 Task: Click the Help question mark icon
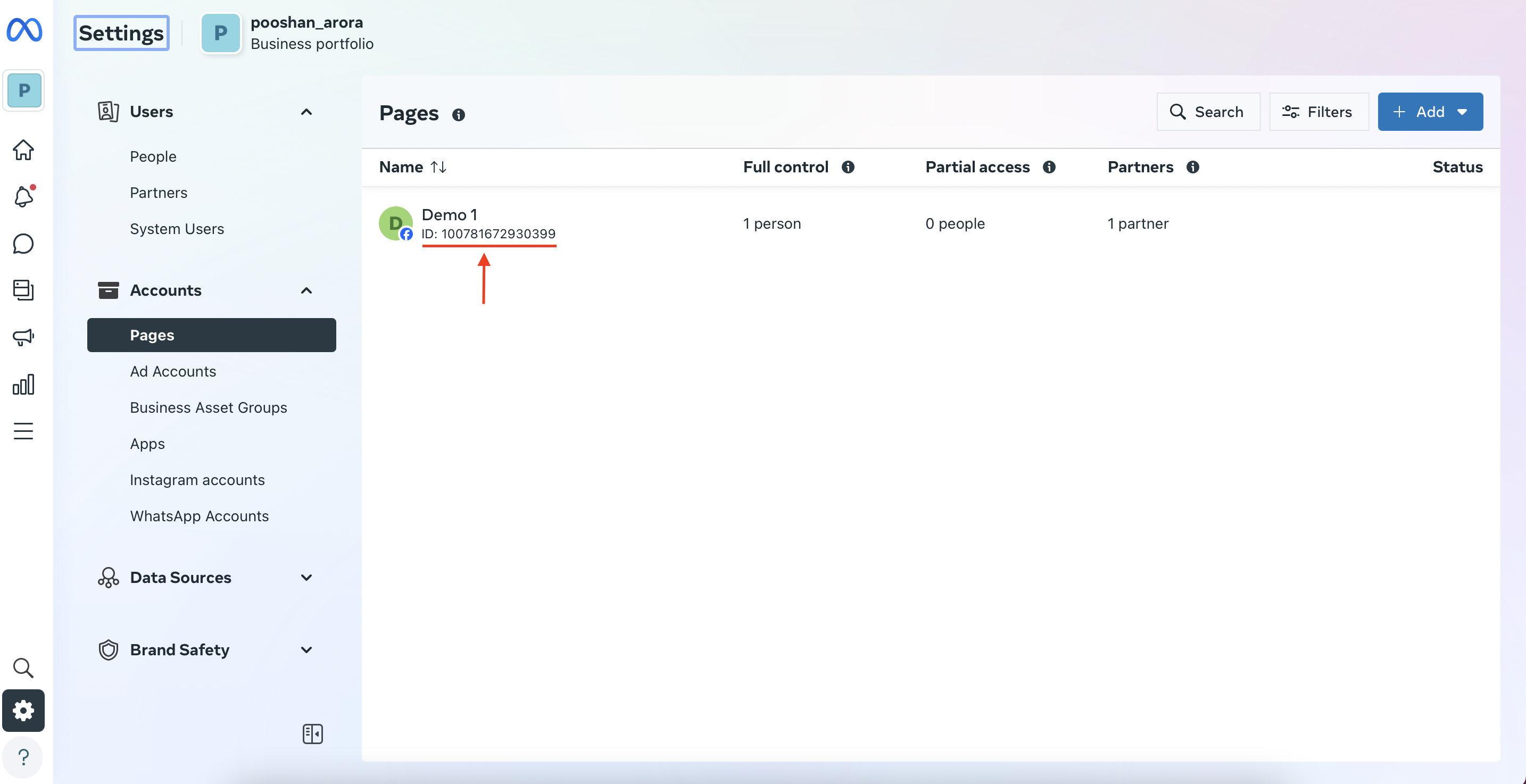(x=23, y=757)
